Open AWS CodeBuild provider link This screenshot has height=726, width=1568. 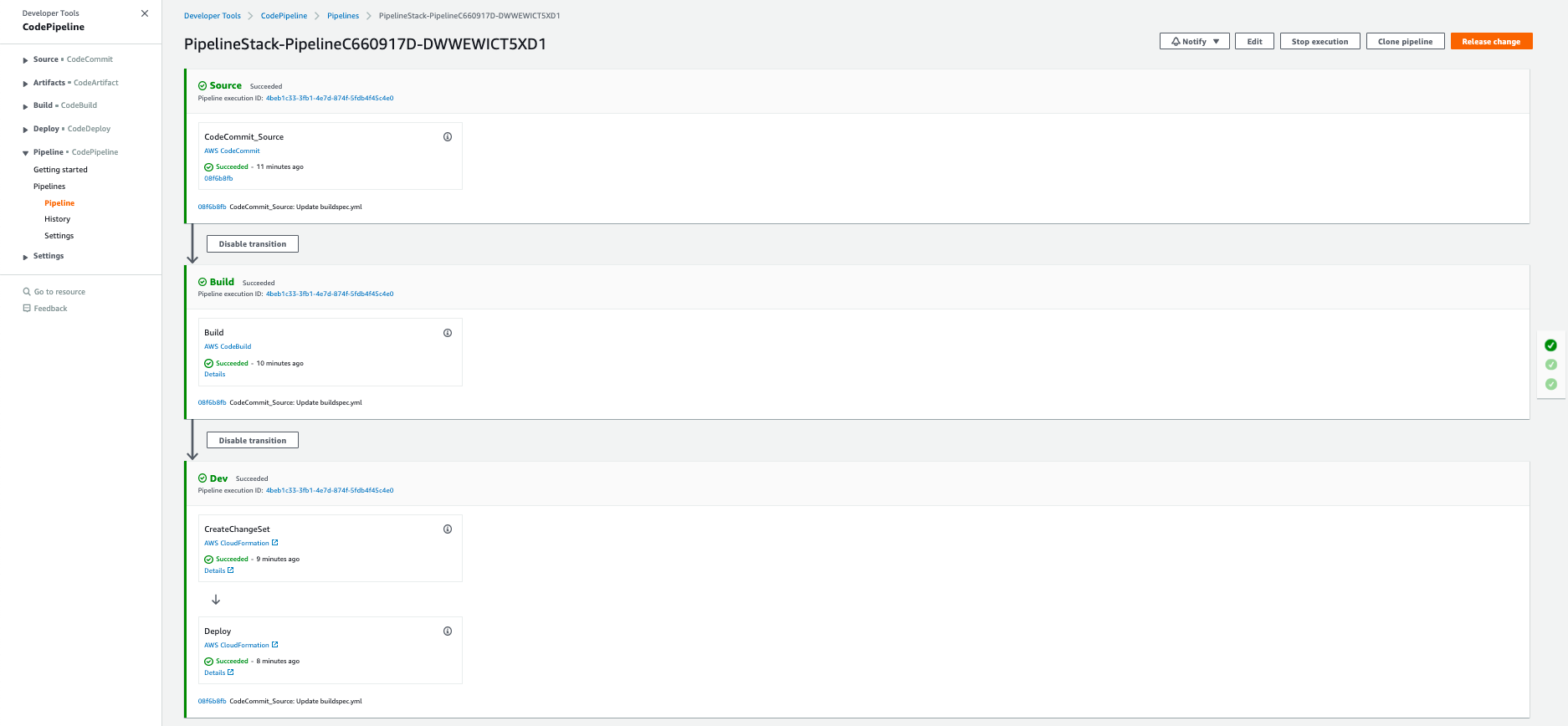228,346
